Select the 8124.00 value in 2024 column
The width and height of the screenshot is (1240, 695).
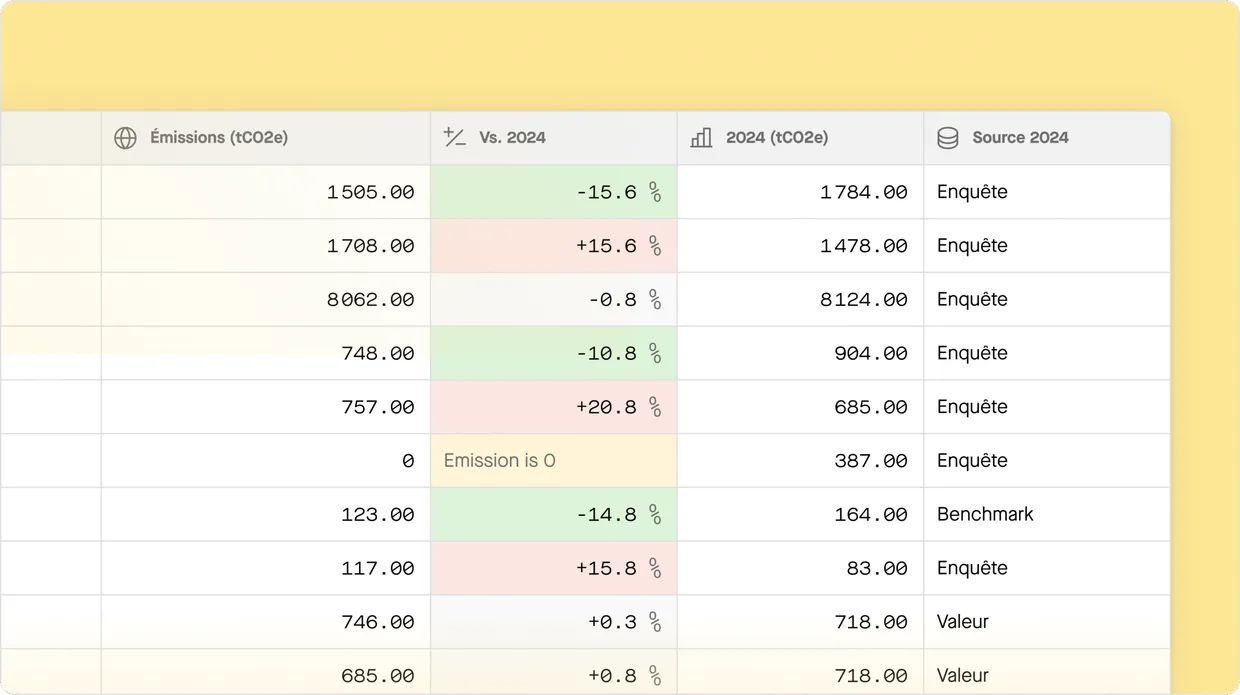[863, 300]
